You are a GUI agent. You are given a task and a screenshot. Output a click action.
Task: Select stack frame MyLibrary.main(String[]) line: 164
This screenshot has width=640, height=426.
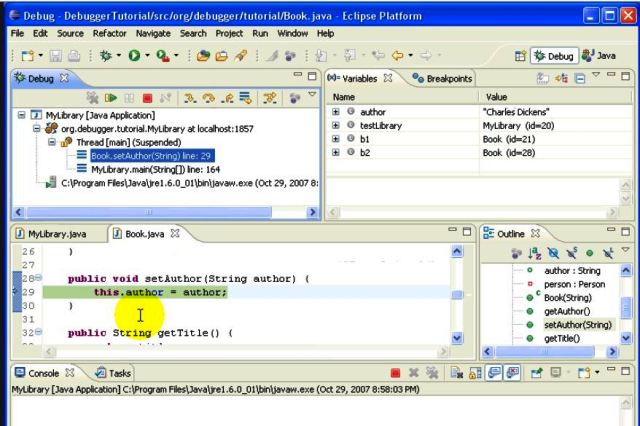coord(155,169)
